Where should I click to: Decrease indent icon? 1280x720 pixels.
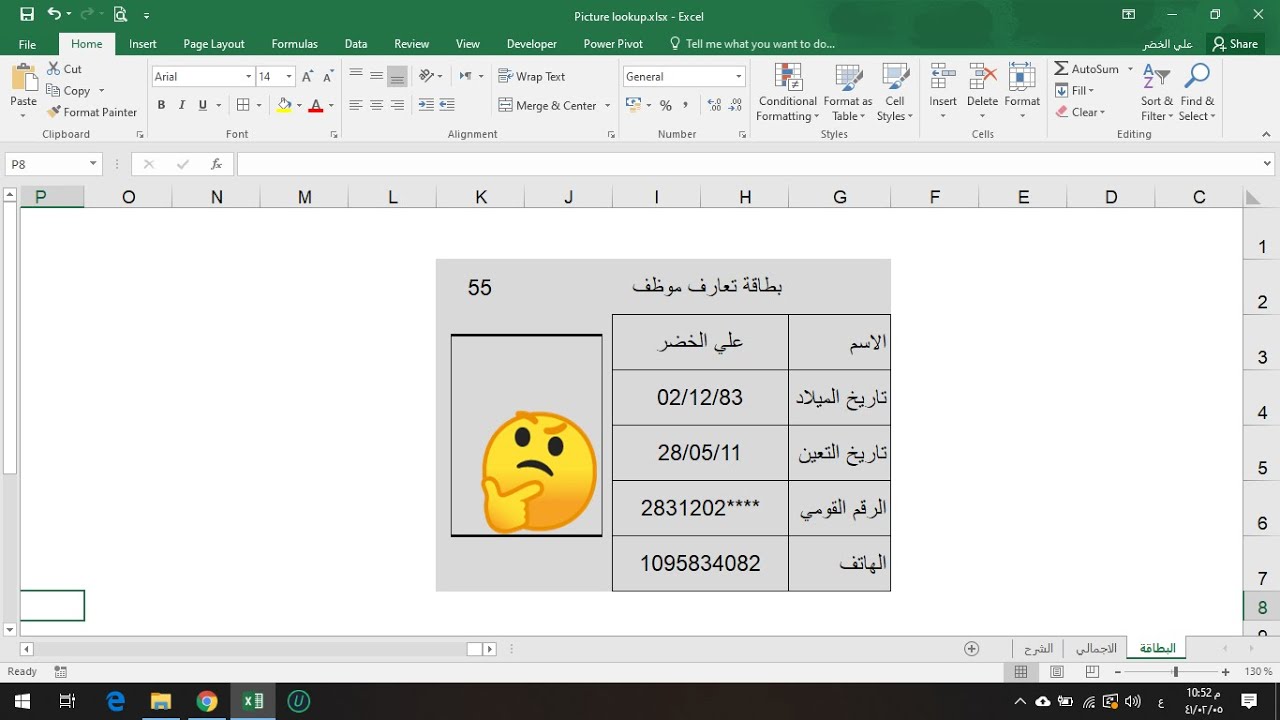426,105
